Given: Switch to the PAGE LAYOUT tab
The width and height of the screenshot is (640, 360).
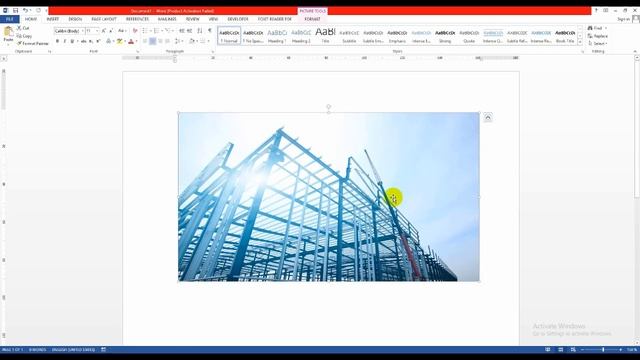Looking at the screenshot, I should tap(104, 19).
